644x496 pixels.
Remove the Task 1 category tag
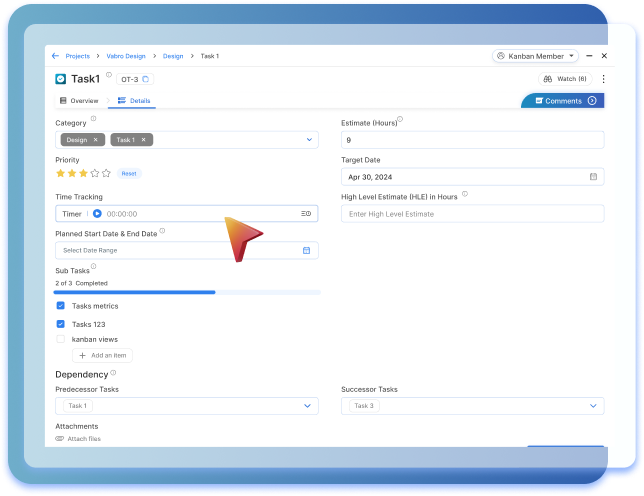pyautogui.click(x=144, y=140)
